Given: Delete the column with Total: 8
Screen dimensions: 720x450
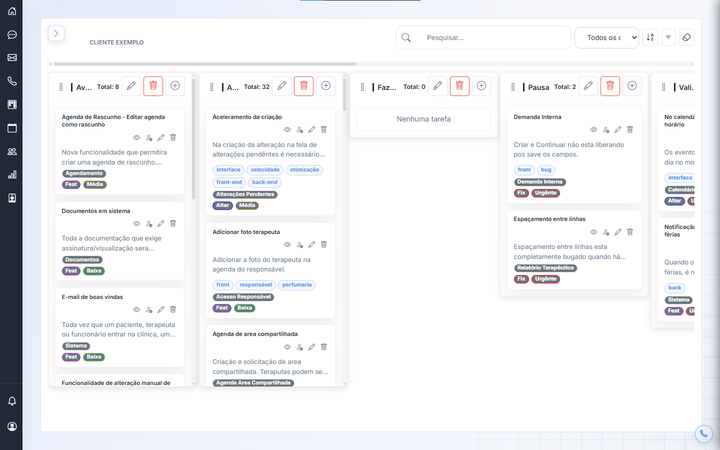Looking at the screenshot, I should pyautogui.click(x=153, y=86).
